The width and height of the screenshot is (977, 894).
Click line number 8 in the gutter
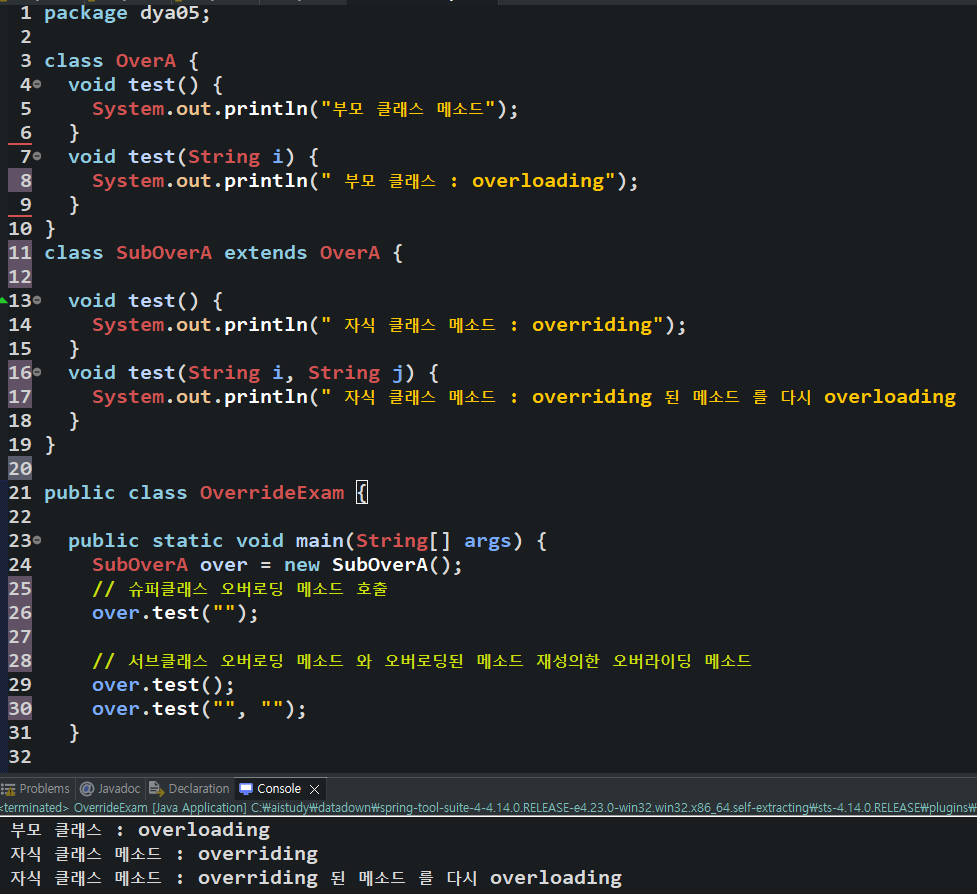point(26,181)
